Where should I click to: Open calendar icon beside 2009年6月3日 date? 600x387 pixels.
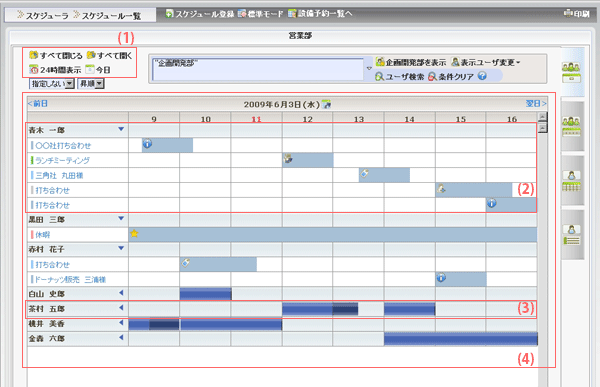[x=326, y=104]
